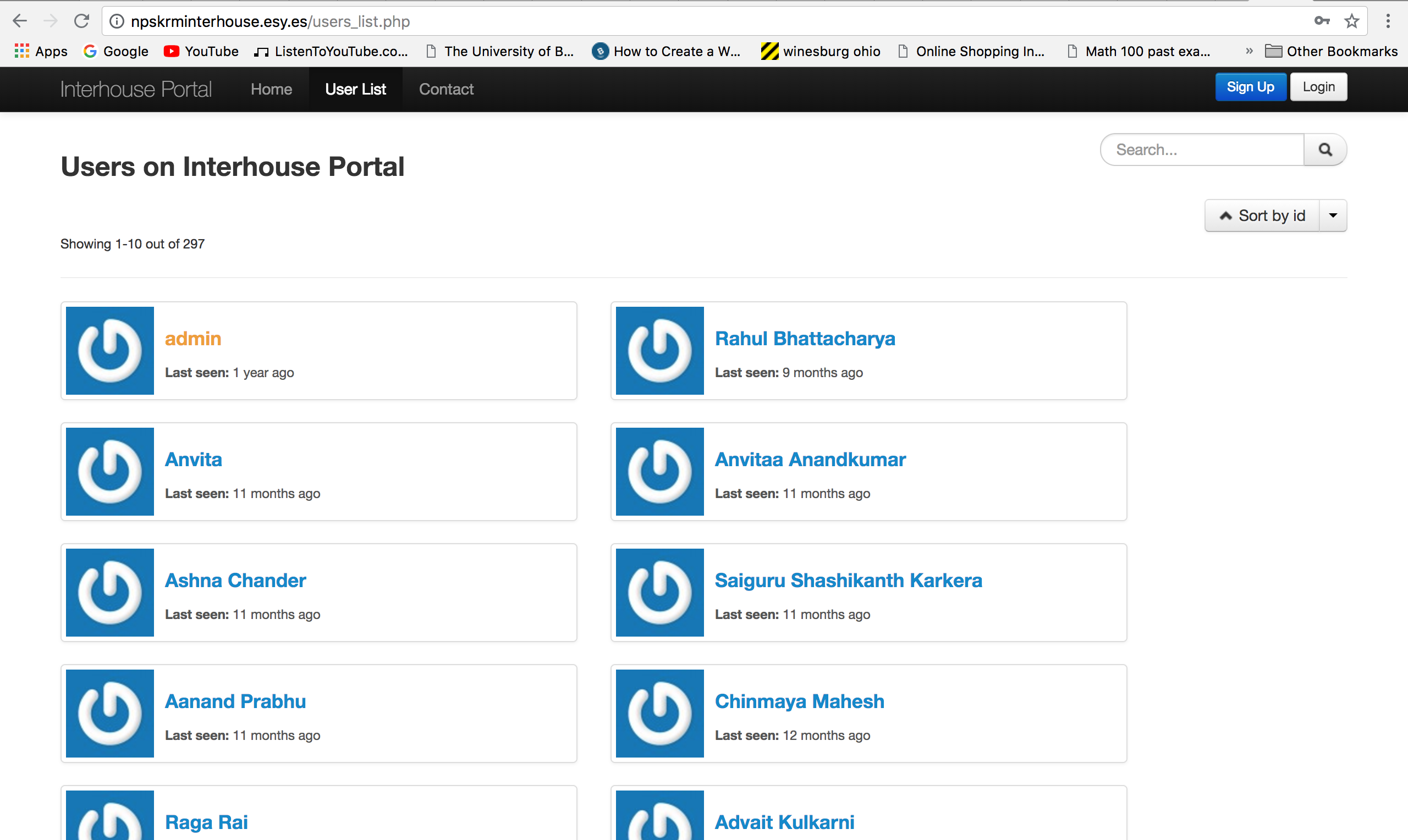Click the site info icon in address bar

click(117, 21)
